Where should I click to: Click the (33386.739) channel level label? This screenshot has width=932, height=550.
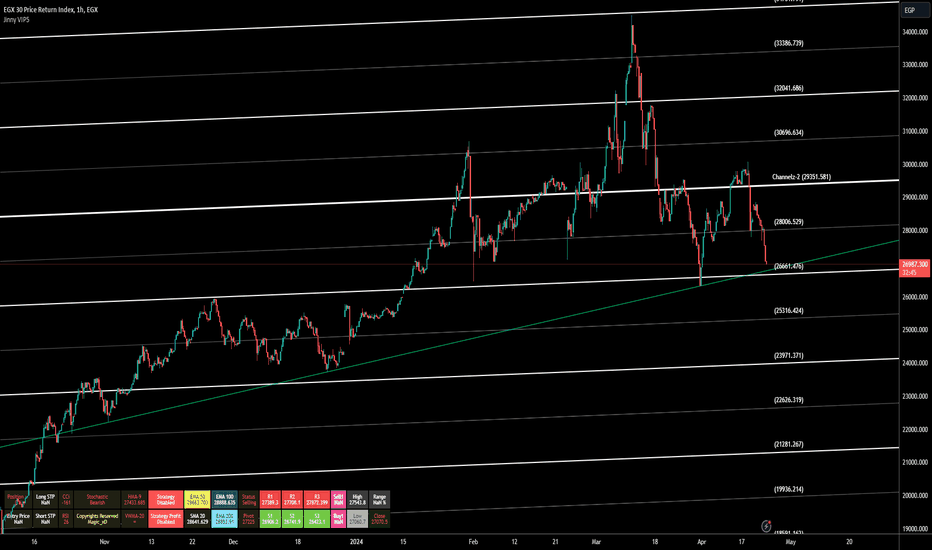tap(788, 43)
